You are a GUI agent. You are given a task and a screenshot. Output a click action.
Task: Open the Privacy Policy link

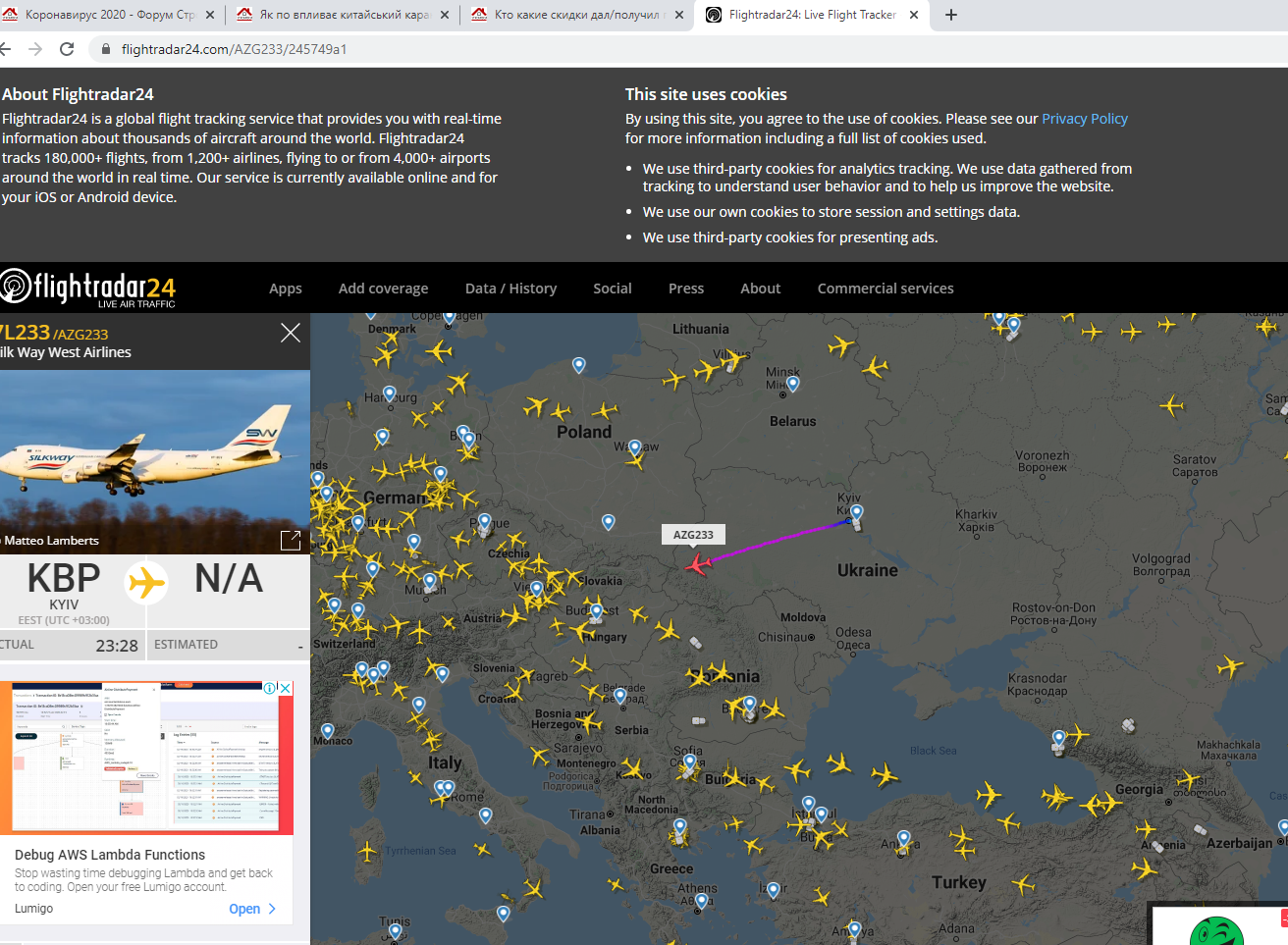(x=1085, y=119)
